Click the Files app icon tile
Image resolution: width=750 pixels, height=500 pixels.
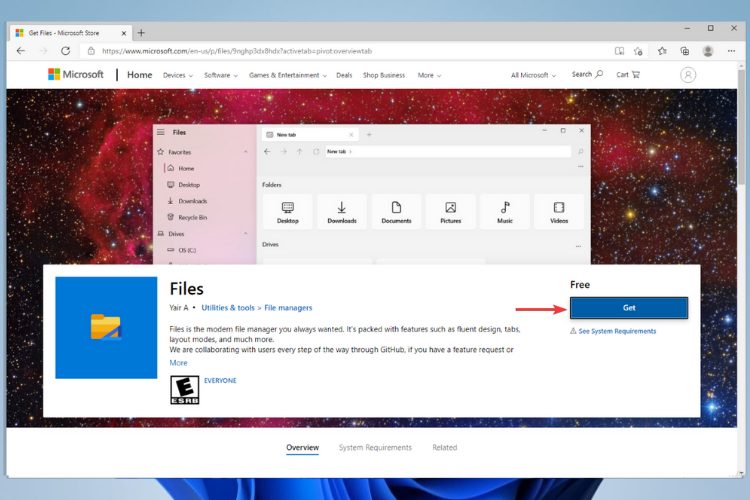point(106,328)
